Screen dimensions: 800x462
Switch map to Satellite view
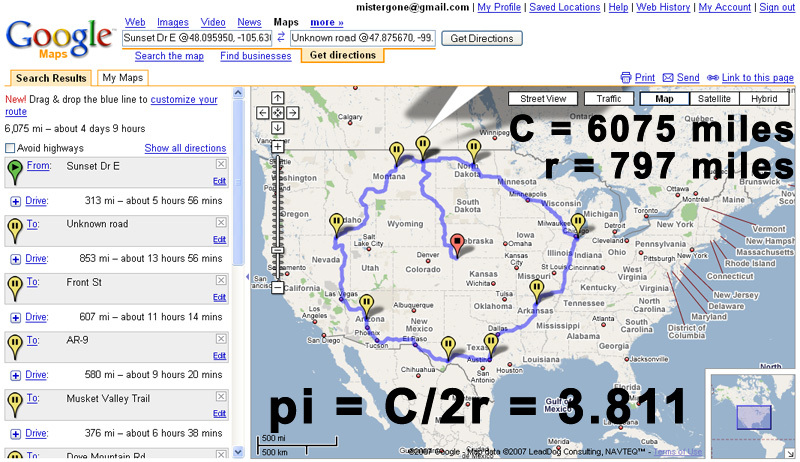pos(713,99)
